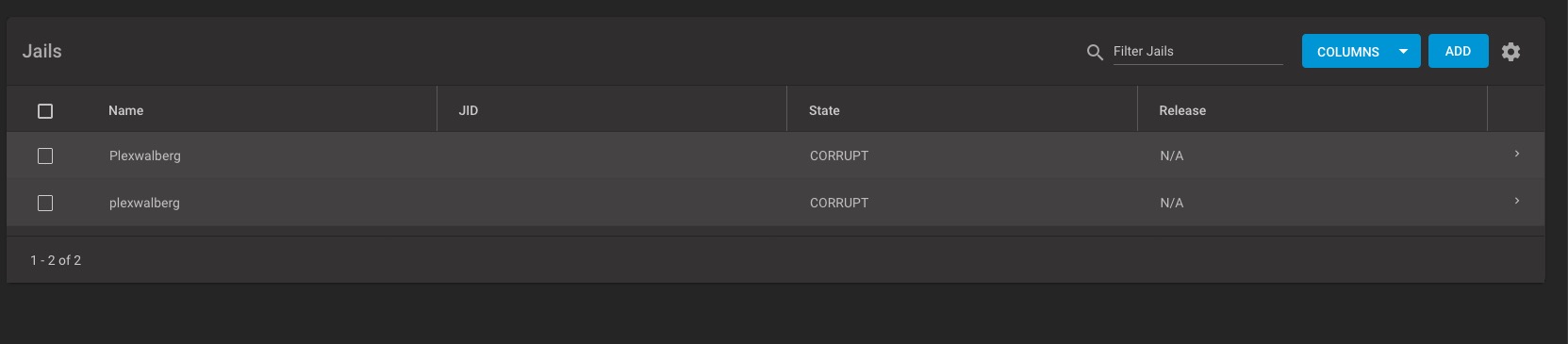Check the Plexwalberg row checkbox

click(45, 156)
